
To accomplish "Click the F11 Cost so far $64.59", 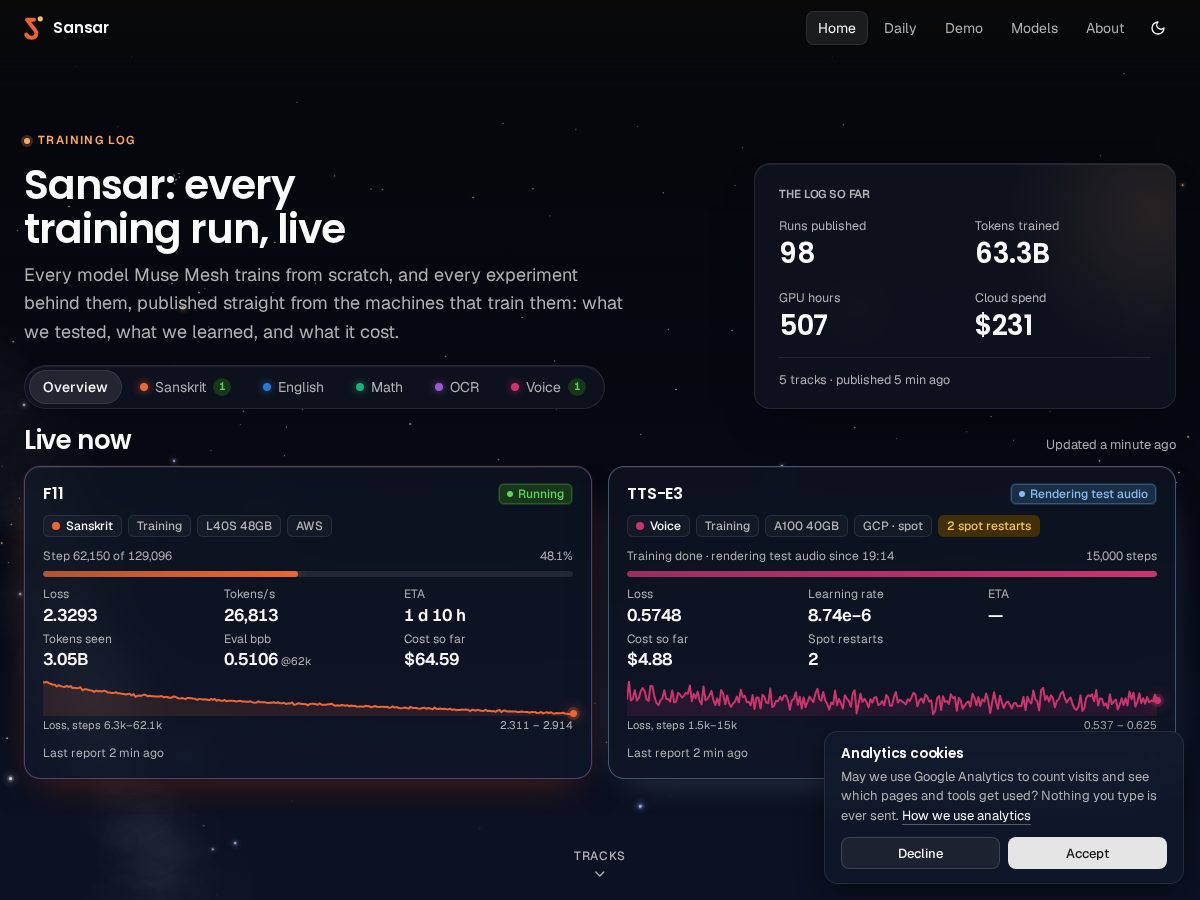I will [x=431, y=659].
